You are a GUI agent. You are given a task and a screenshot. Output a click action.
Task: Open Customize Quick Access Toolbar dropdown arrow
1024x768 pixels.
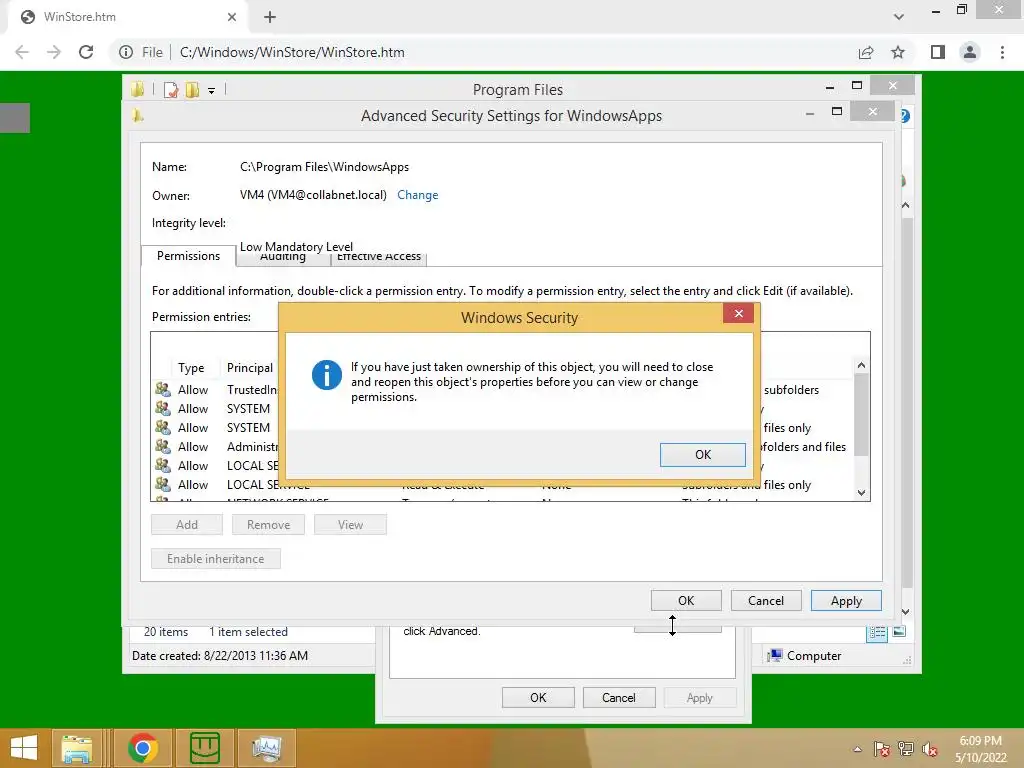212,91
